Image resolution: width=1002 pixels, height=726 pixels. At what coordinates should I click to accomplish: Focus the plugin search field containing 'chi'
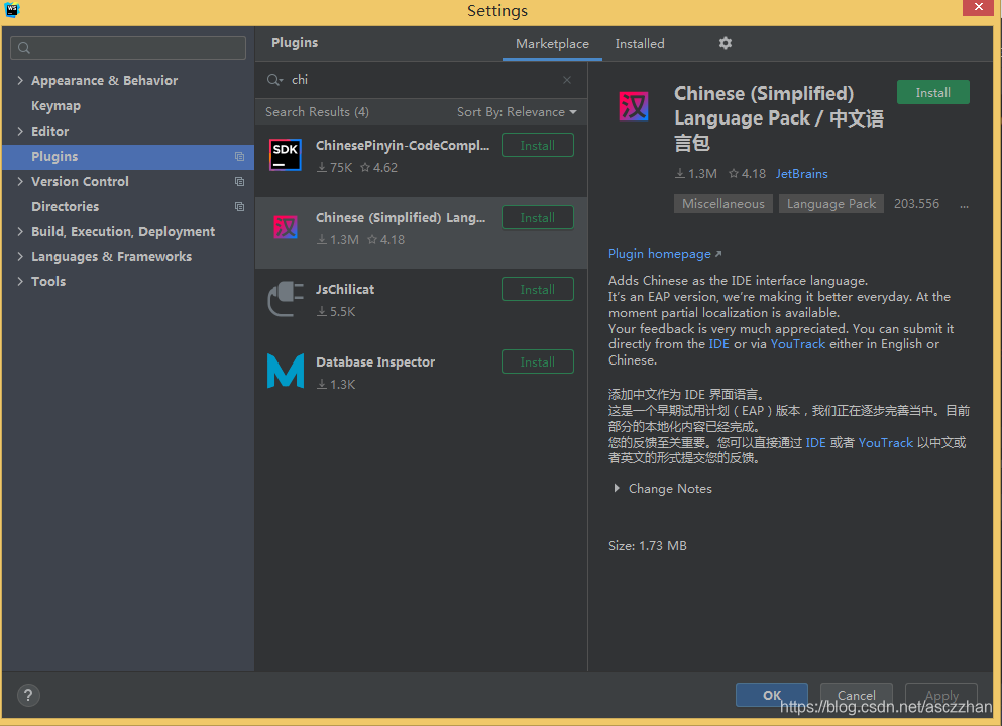click(419, 80)
